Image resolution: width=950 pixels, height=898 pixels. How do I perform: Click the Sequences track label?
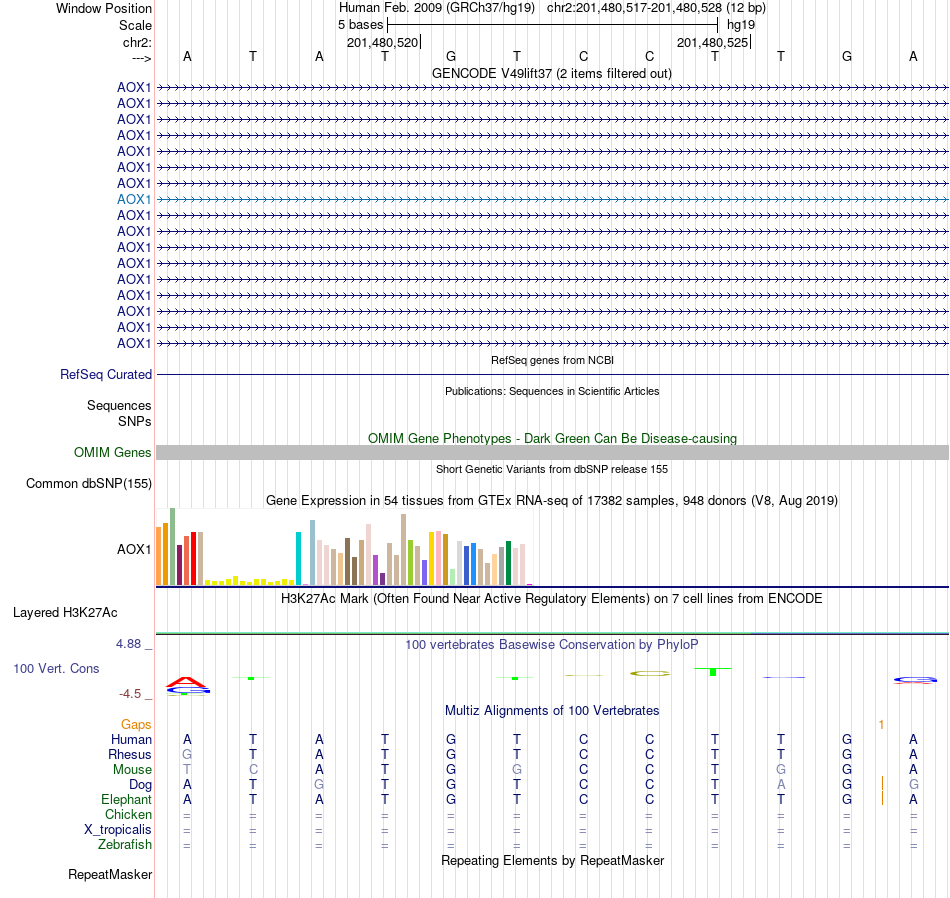click(x=119, y=405)
